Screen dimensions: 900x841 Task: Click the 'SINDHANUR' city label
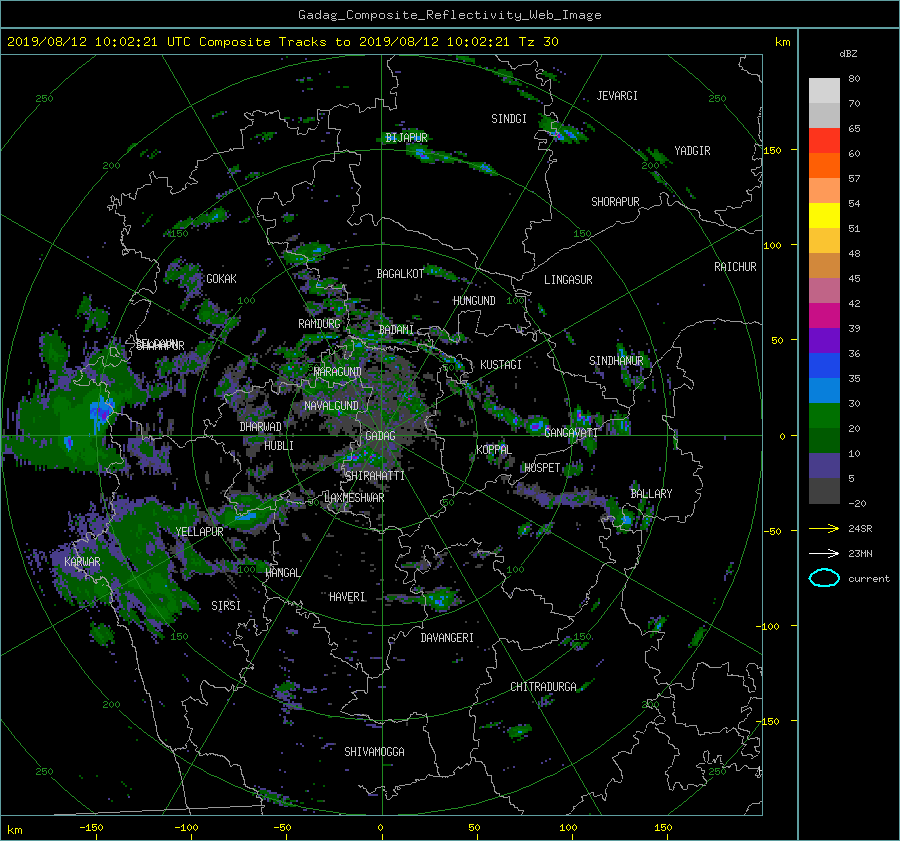[x=616, y=361]
